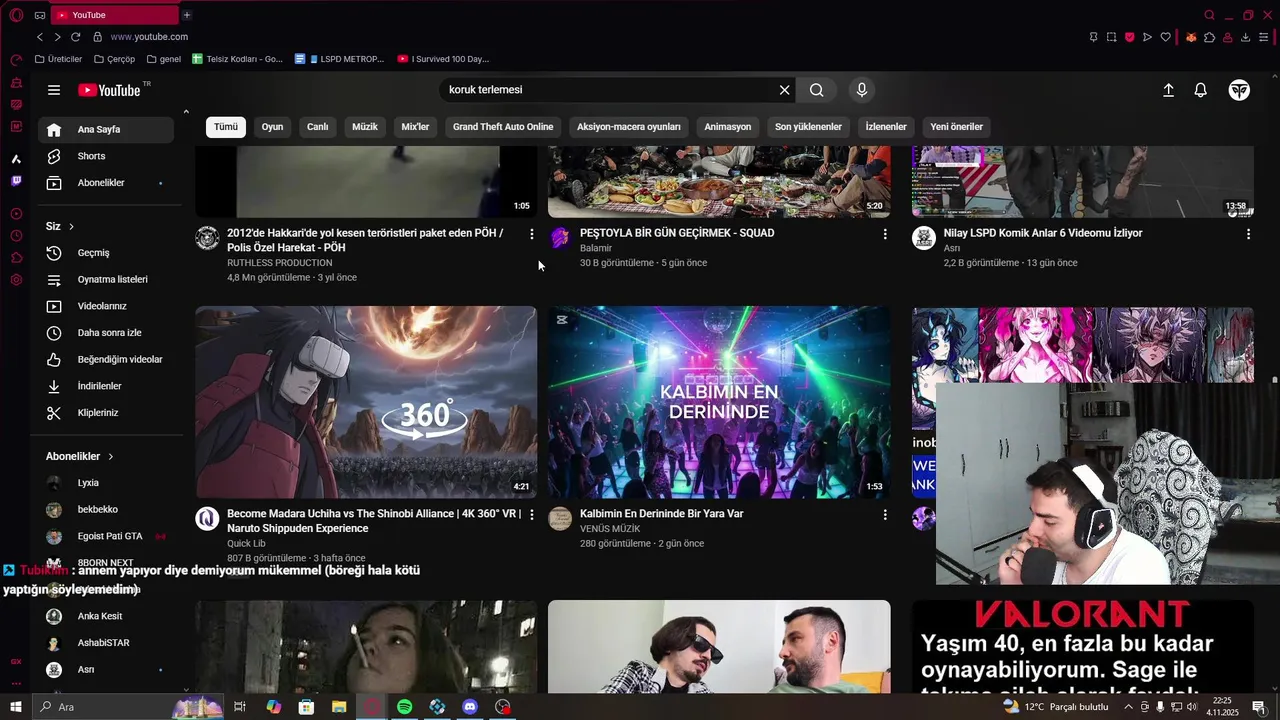Bookmark page with heart icon
1280x720 pixels.
pos(1165,37)
